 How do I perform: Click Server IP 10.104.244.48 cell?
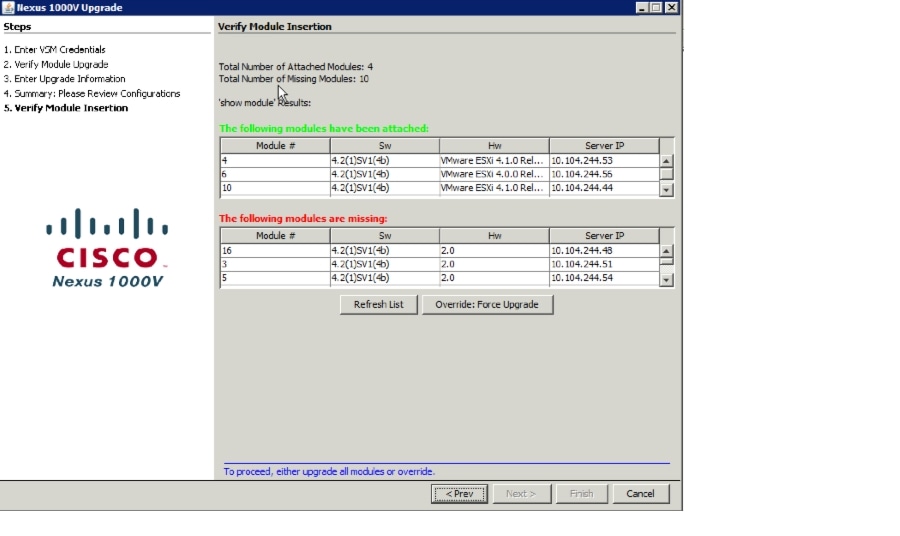click(604, 250)
